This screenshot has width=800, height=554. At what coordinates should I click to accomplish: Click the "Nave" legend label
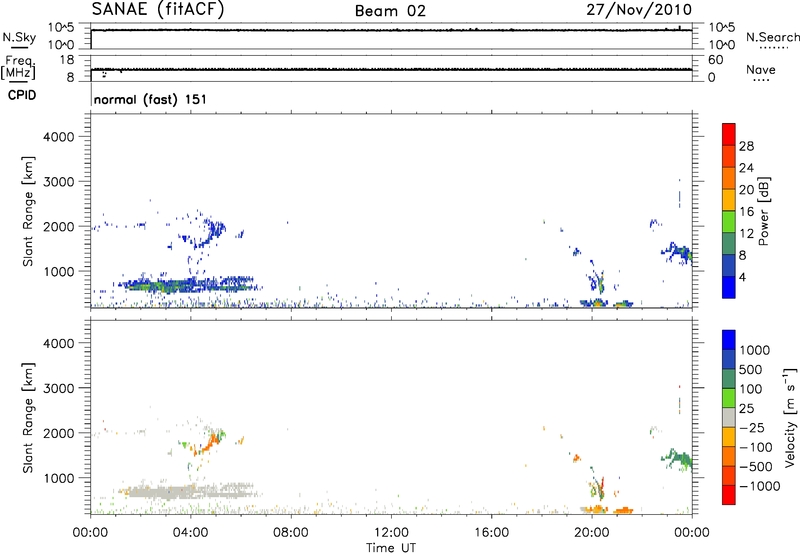pyautogui.click(x=761, y=69)
